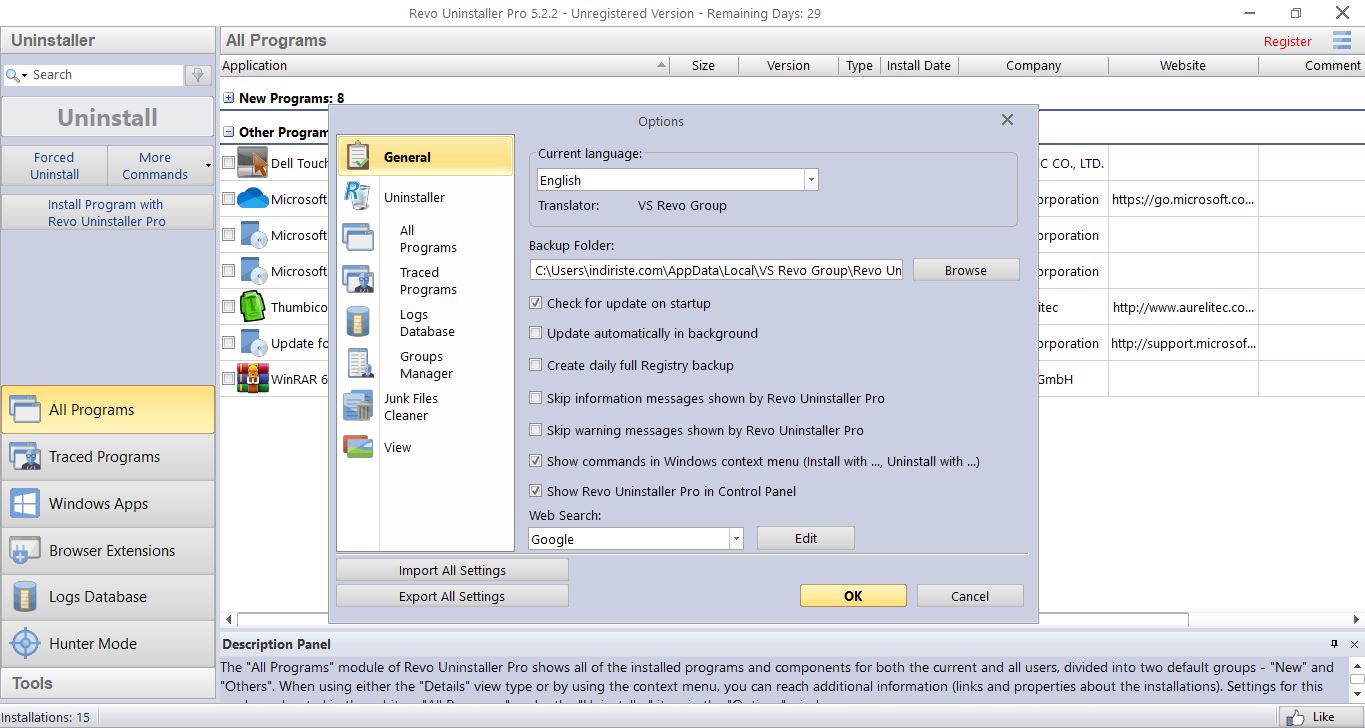Click Import All Settings
The image size is (1365, 728).
(452, 570)
